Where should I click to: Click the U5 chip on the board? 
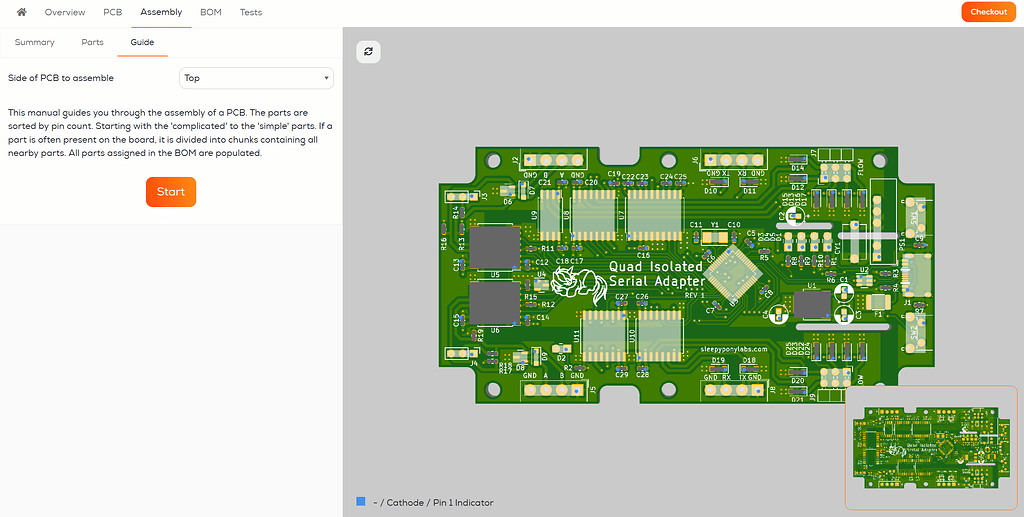[x=494, y=246]
